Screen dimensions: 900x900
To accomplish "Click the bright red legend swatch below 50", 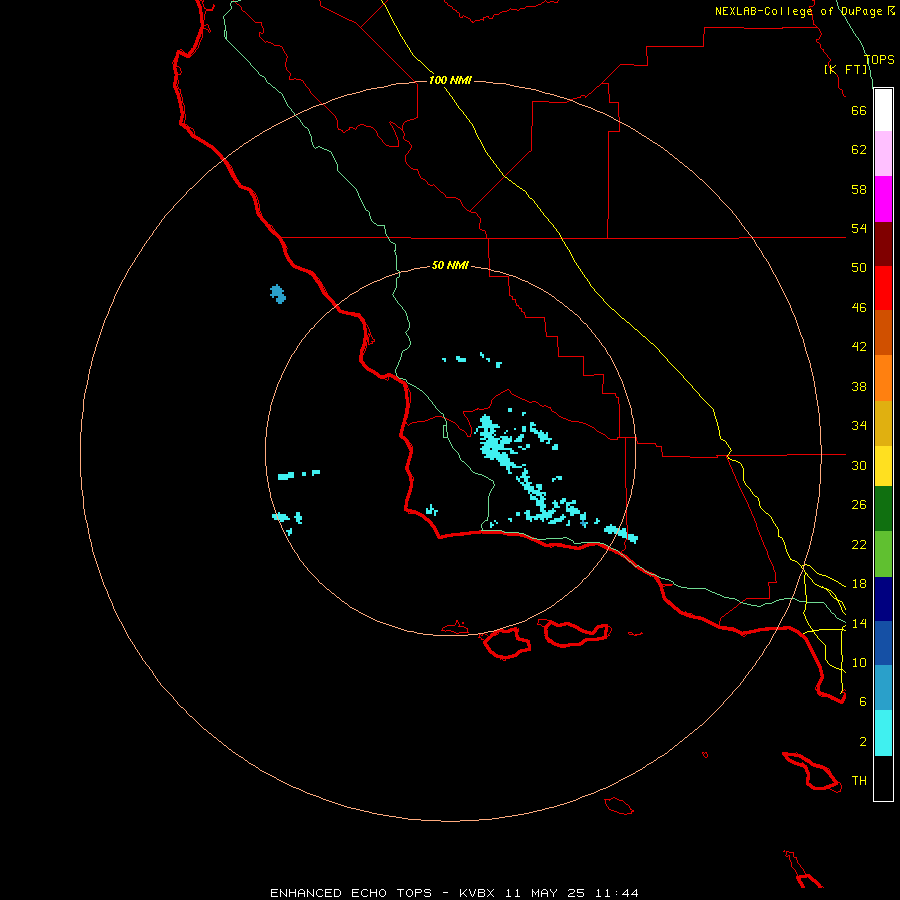I will tap(883, 288).
